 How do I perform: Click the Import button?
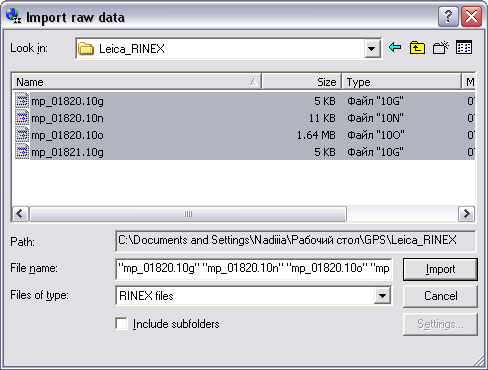440,269
